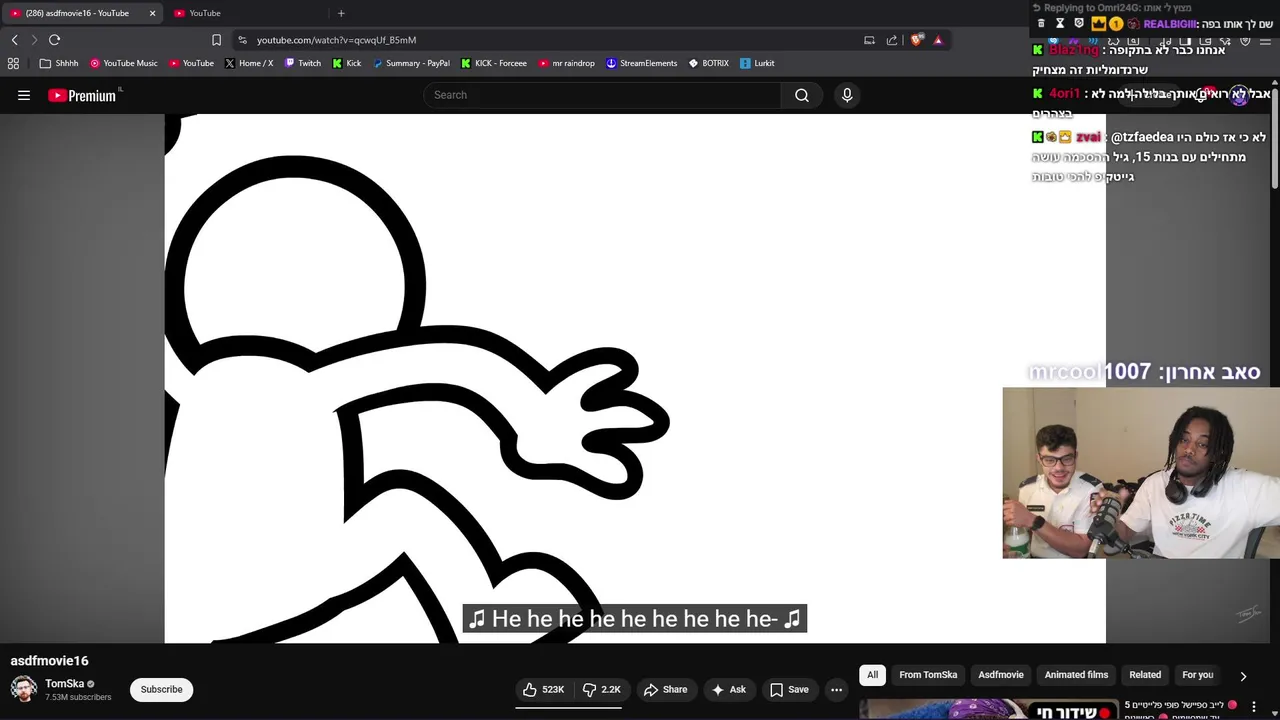This screenshot has height=720, width=1280.
Task: Click the YouTube search magnifier button
Action: [x=802, y=95]
